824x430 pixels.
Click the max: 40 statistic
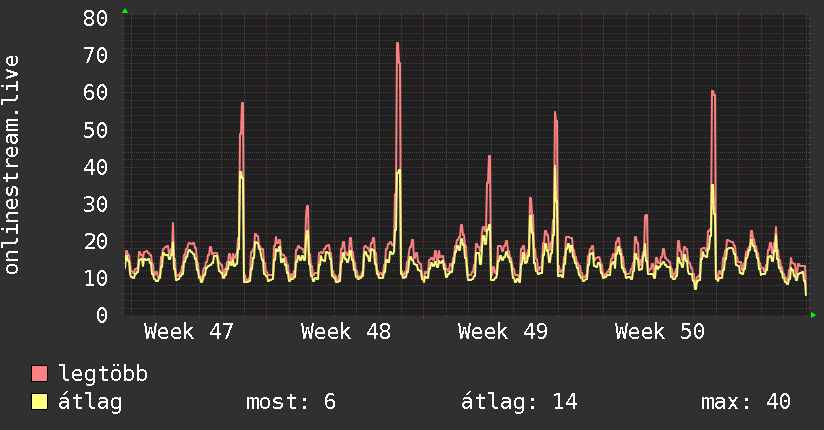tap(746, 402)
